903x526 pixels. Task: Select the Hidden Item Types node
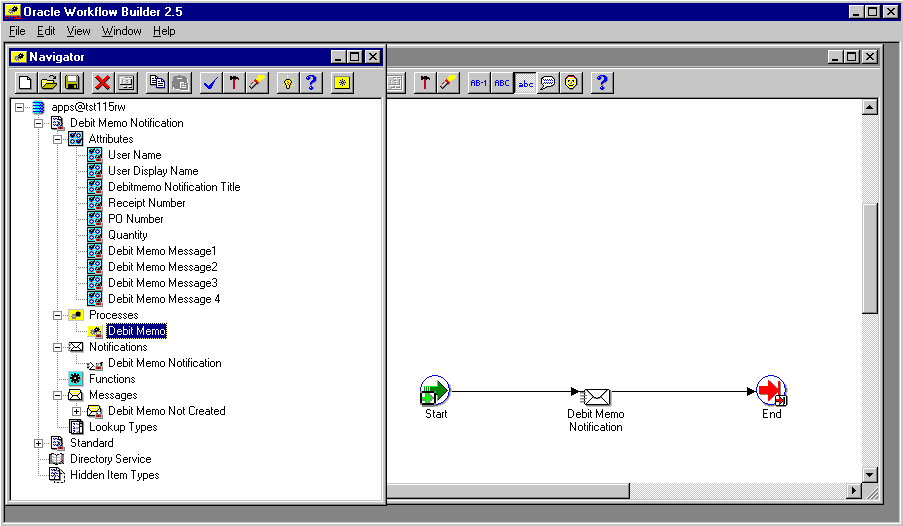tap(115, 475)
